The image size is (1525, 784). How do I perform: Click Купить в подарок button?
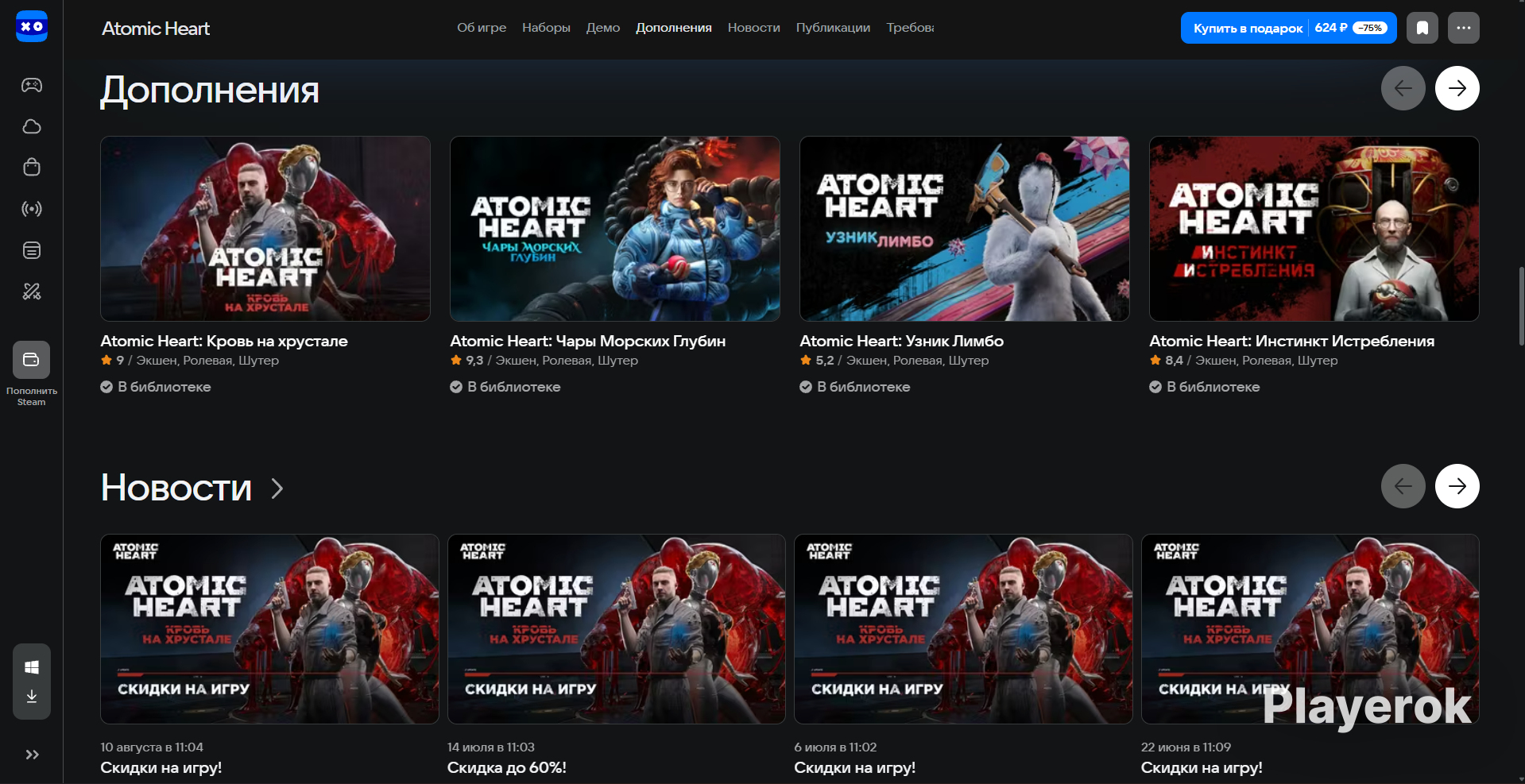click(x=1289, y=28)
